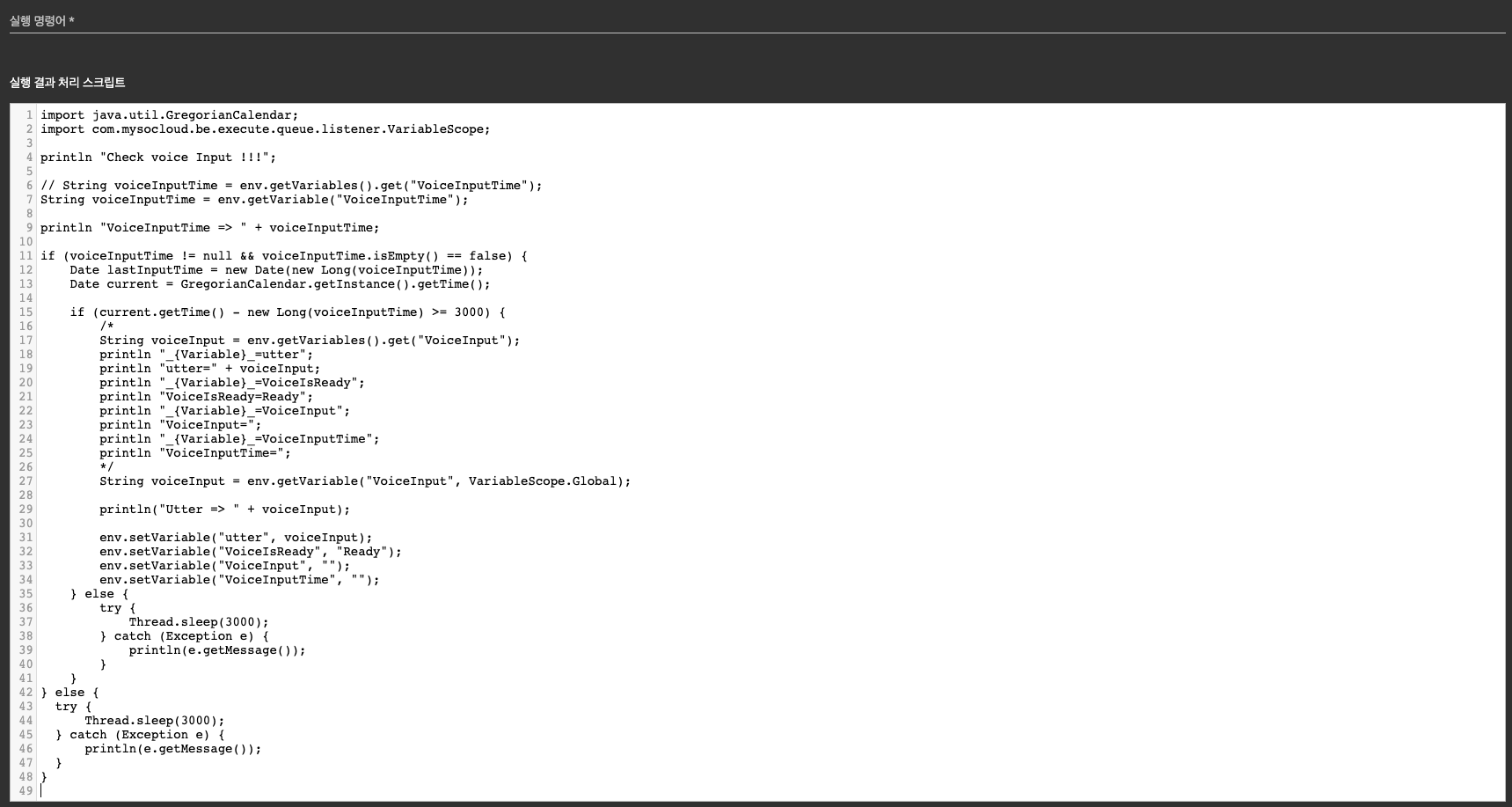Click println(e.getMessage()) on line 39
The height and width of the screenshot is (807, 1512).
click(x=217, y=650)
